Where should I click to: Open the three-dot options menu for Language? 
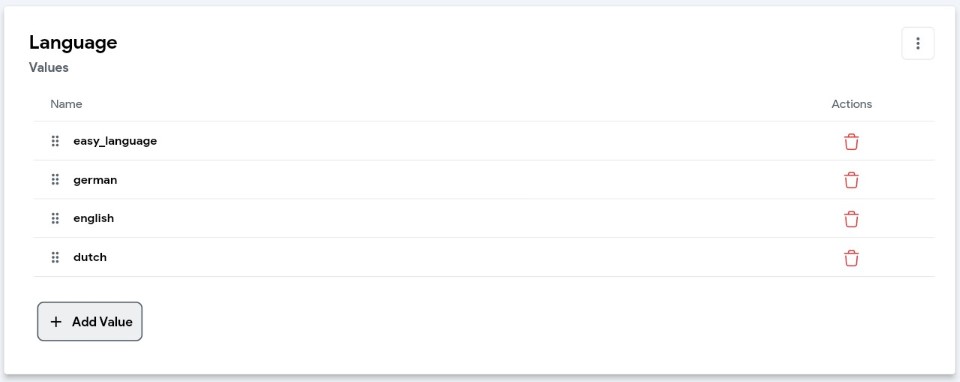[918, 43]
